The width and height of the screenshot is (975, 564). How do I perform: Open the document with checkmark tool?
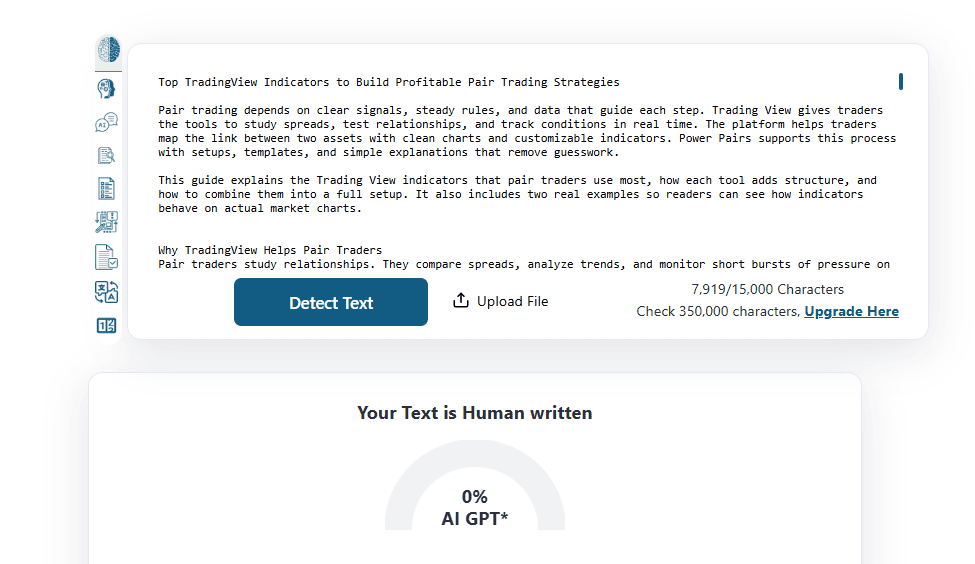tap(107, 257)
